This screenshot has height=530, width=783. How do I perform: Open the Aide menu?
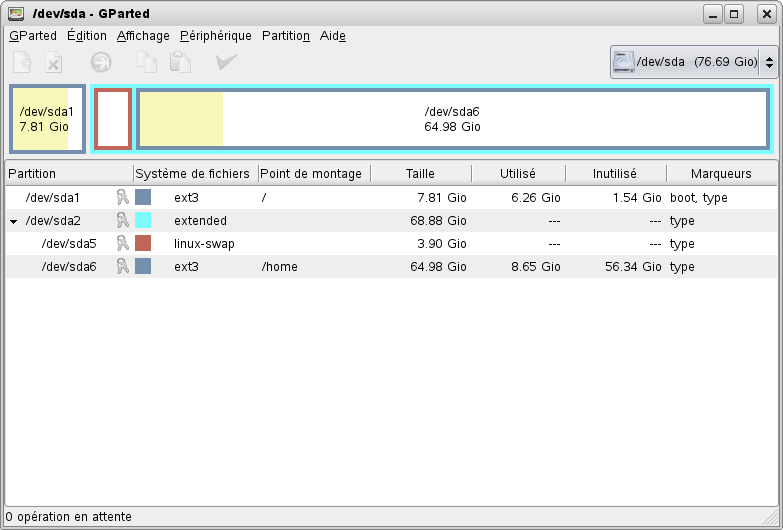point(333,36)
